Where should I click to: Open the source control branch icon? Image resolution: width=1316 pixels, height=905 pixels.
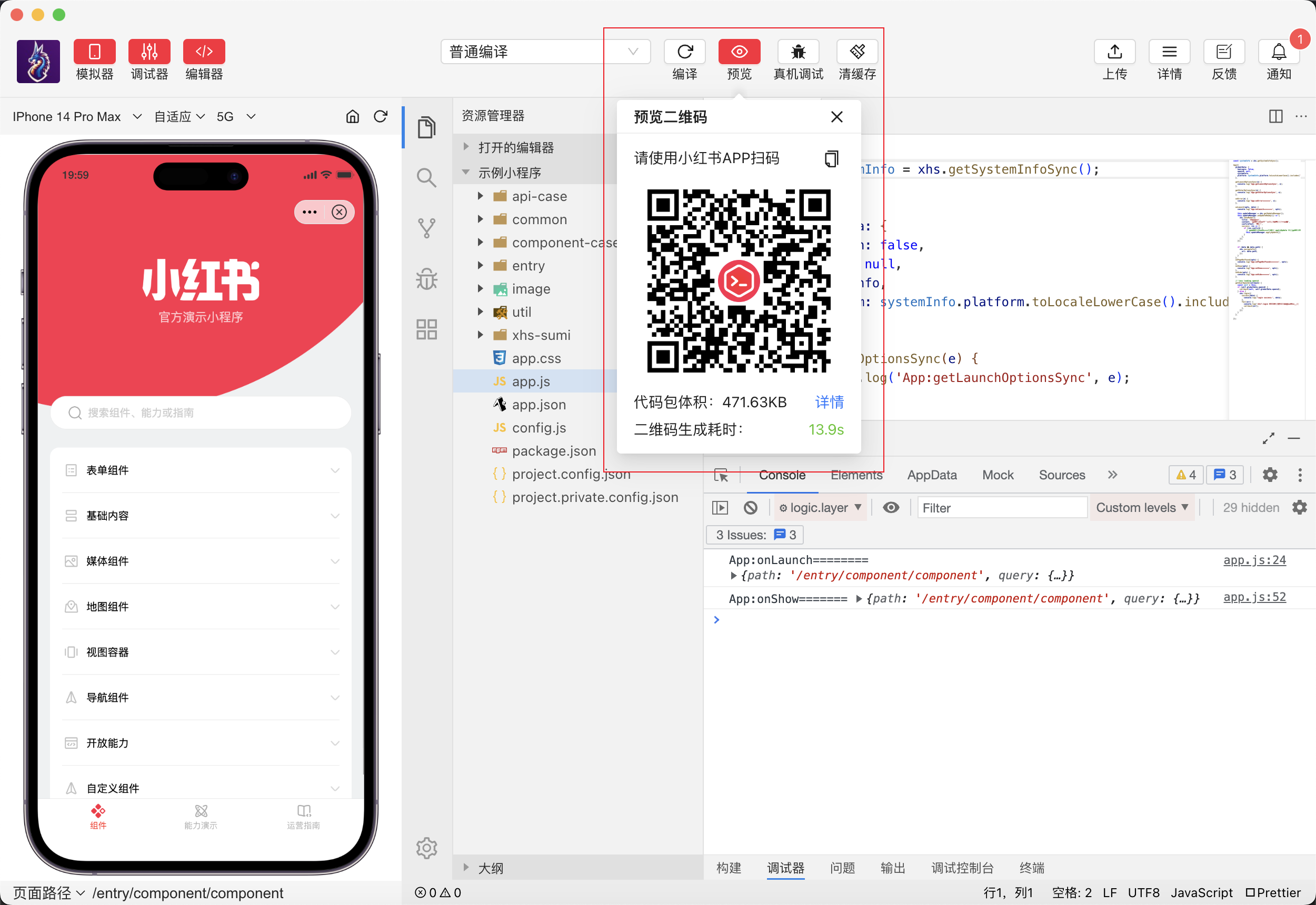pos(426,228)
